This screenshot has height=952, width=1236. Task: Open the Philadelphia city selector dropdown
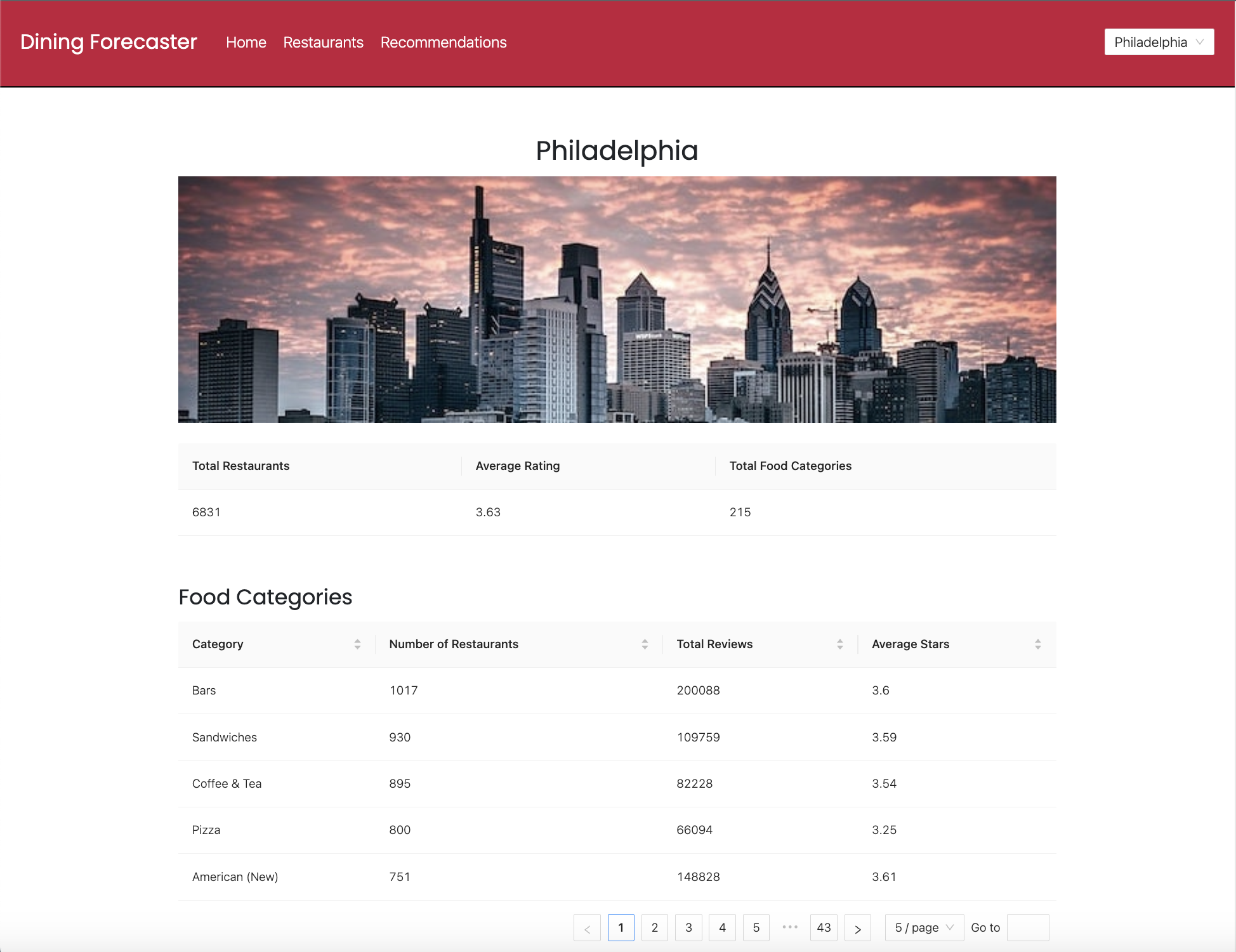tap(1159, 42)
